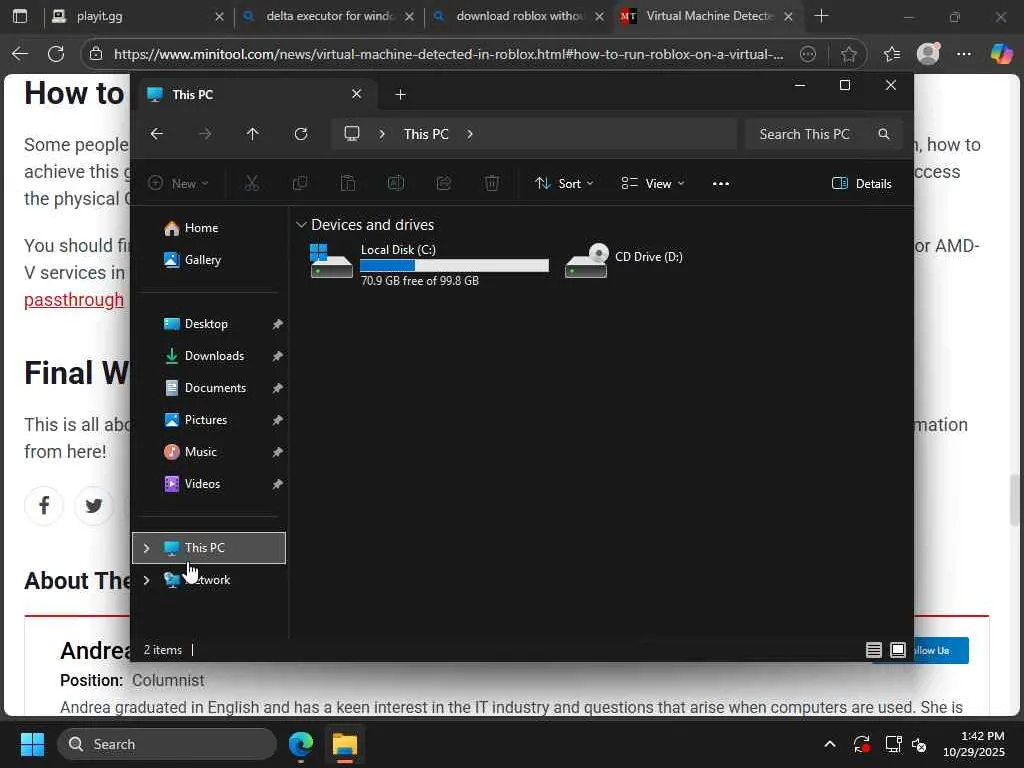
Task: Unpin Desktop from quick access
Action: pyautogui.click(x=278, y=324)
